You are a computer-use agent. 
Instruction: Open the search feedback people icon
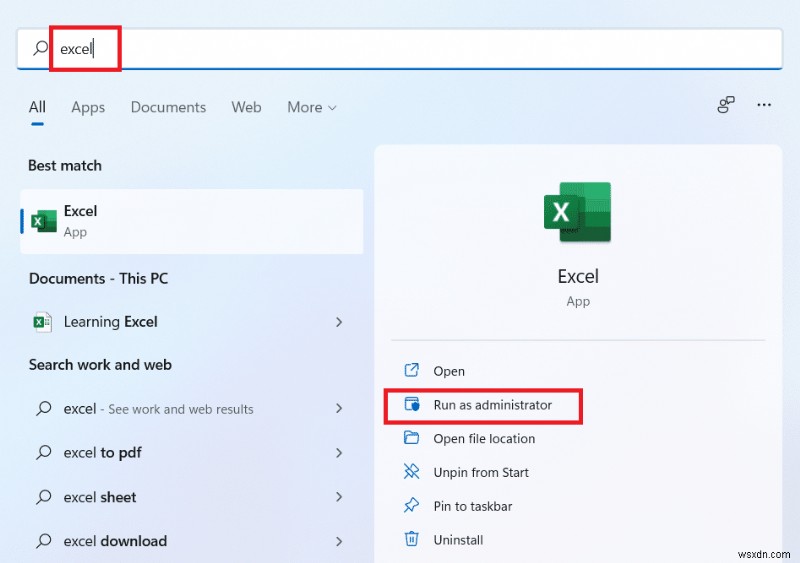(x=726, y=105)
